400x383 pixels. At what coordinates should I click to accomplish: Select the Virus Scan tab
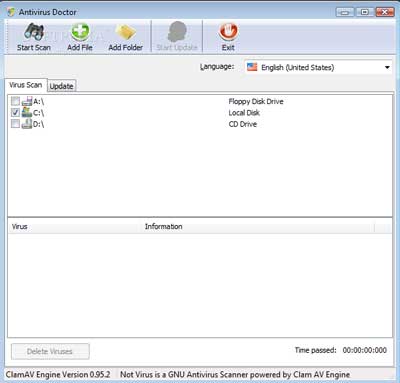tap(26, 85)
